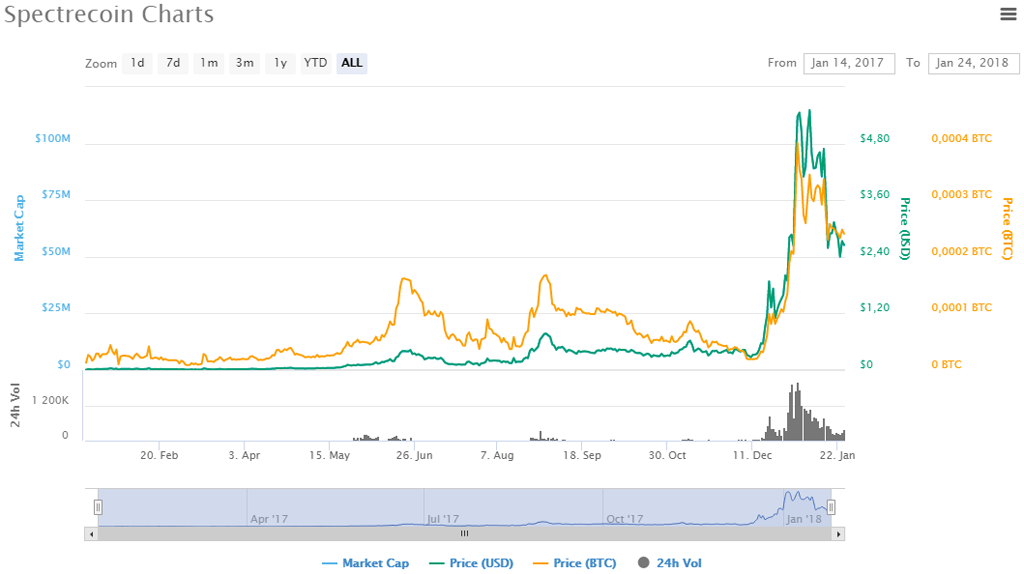The width and height of the screenshot is (1024, 574).
Task: Click the 11. Dec date axis label
Action: pyautogui.click(x=752, y=455)
